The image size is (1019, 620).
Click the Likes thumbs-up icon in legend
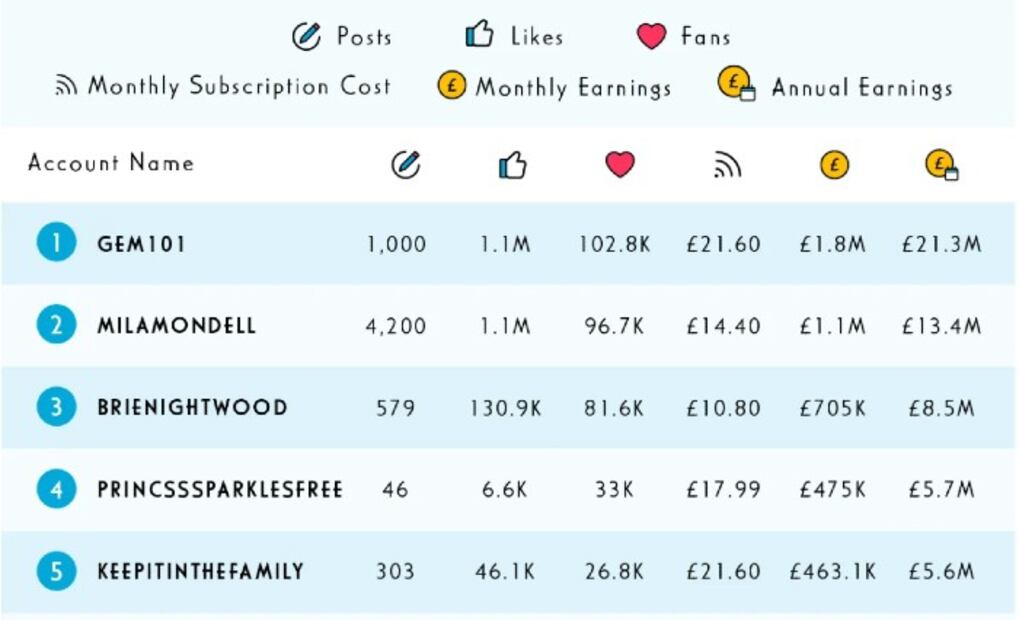click(x=480, y=33)
